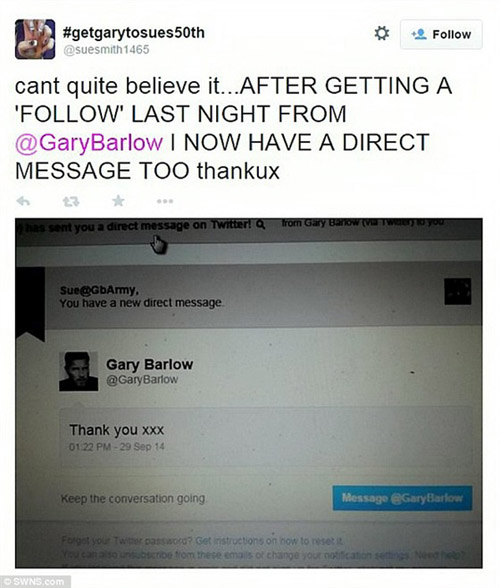Open Gary Barlow's profile picture in email
500x588 pixels.
79,371
